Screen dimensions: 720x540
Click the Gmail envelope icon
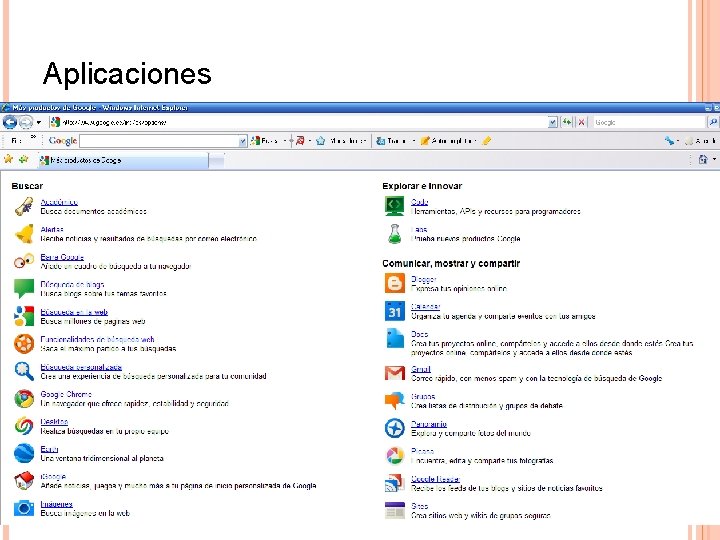pyautogui.click(x=394, y=373)
